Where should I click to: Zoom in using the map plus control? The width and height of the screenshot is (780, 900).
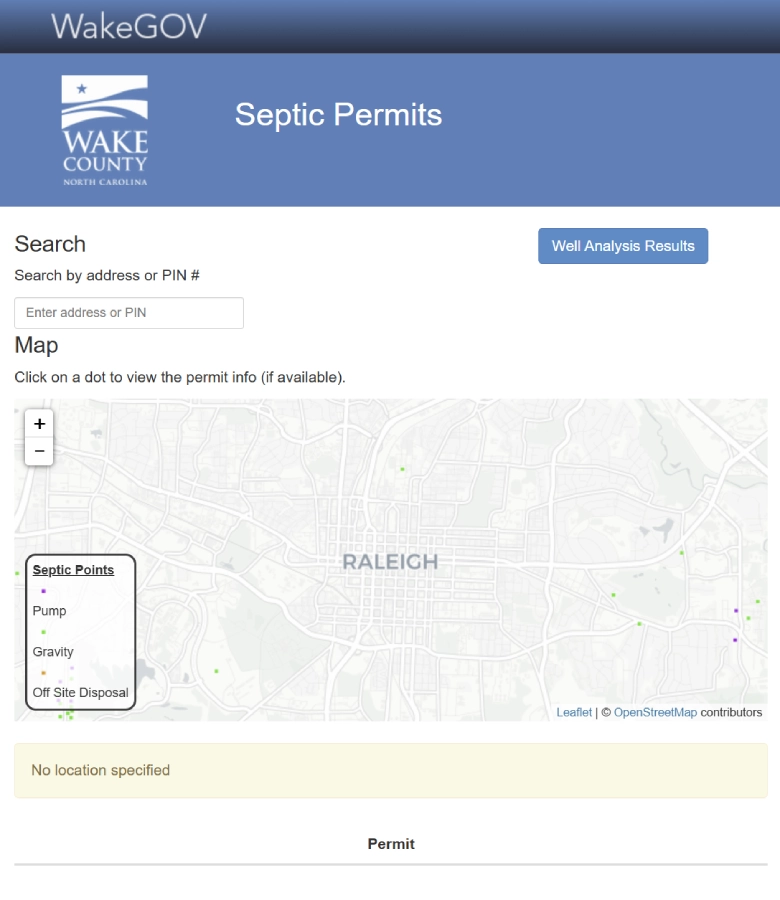point(37,424)
